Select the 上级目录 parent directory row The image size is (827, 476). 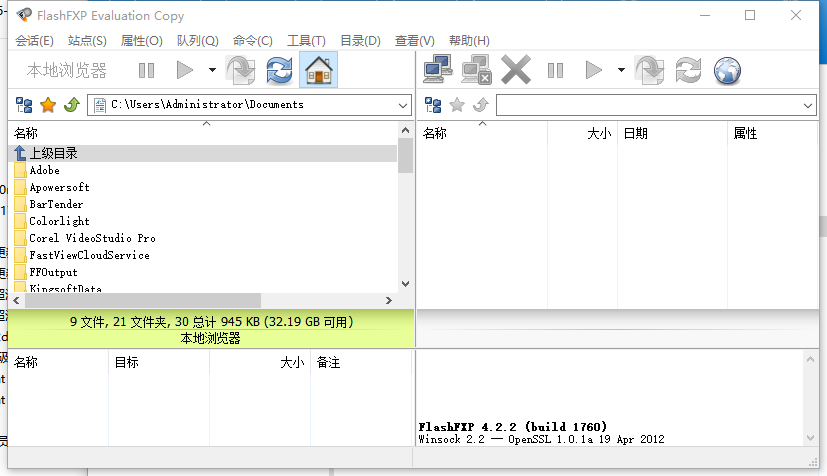205,153
